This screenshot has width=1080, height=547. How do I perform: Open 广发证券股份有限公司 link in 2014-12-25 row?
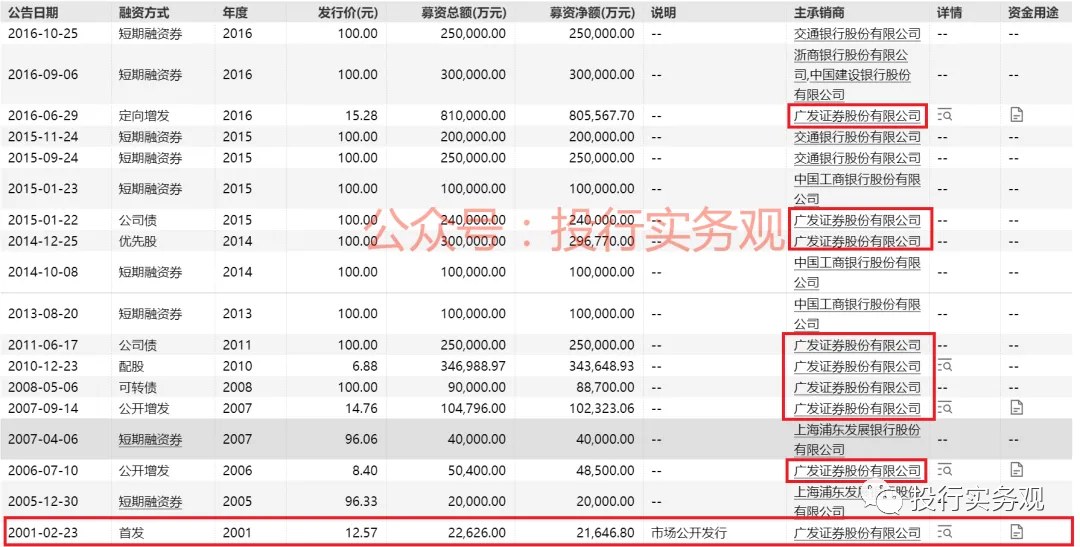[x=857, y=241]
